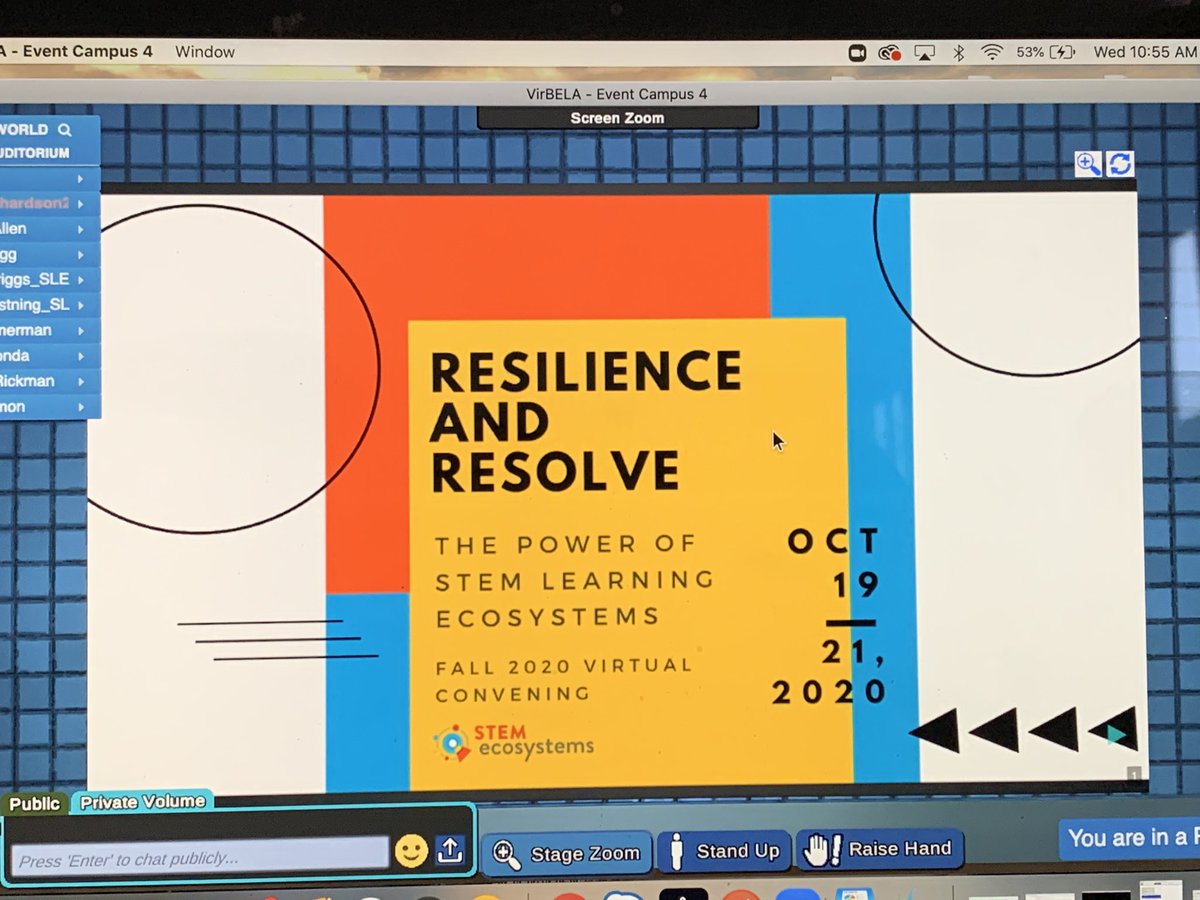Click the magnifier icon beside WORLD
Screen dimensions: 1200x900
[65, 130]
